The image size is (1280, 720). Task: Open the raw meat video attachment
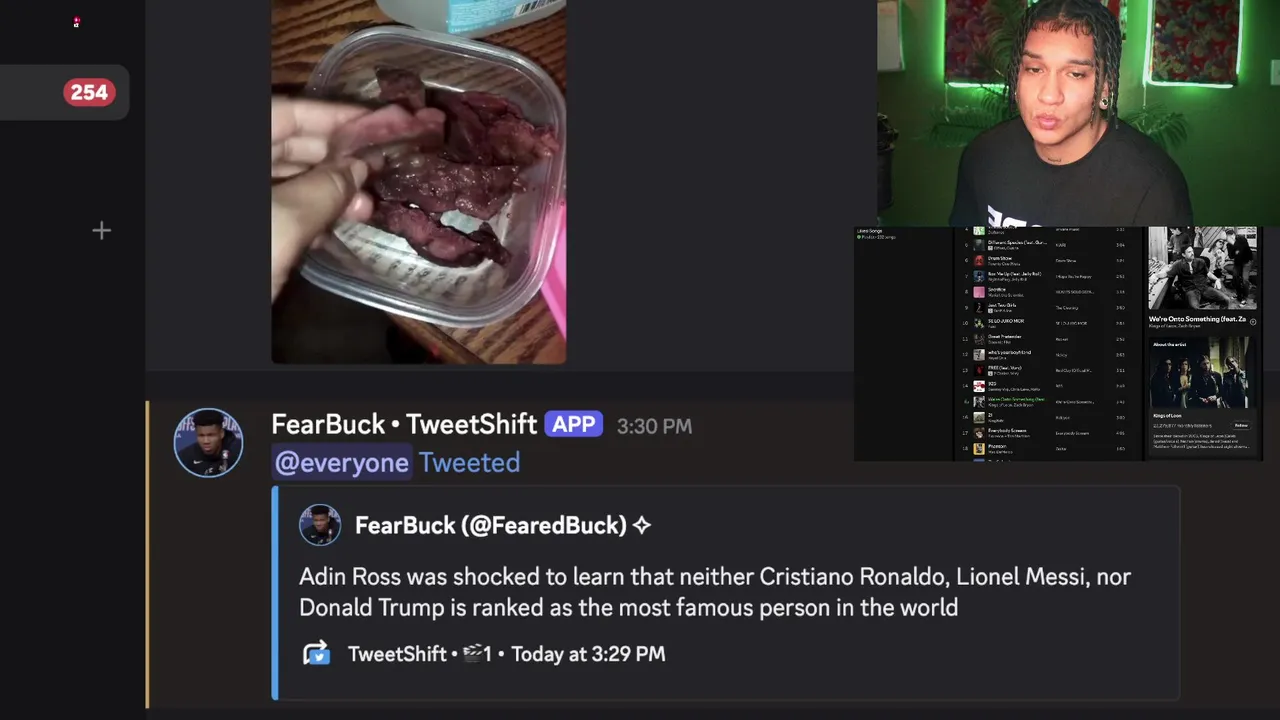click(x=418, y=181)
